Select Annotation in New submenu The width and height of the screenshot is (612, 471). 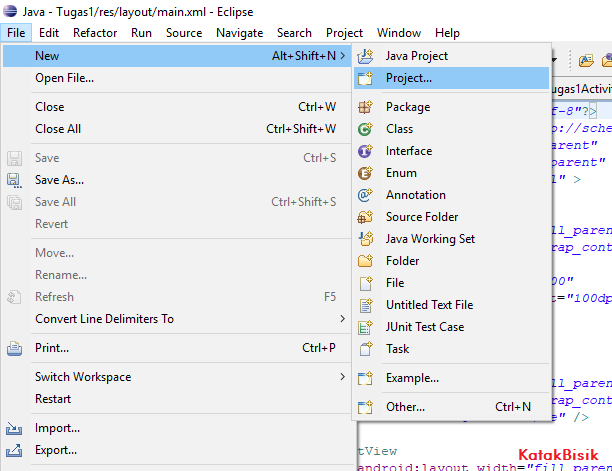point(452,195)
